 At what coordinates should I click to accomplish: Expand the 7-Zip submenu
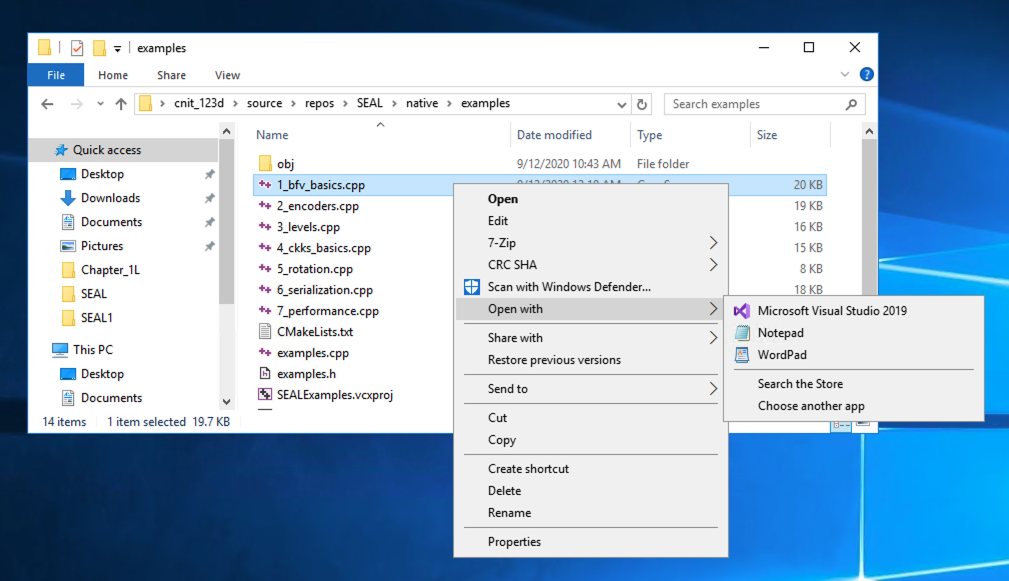(713, 243)
